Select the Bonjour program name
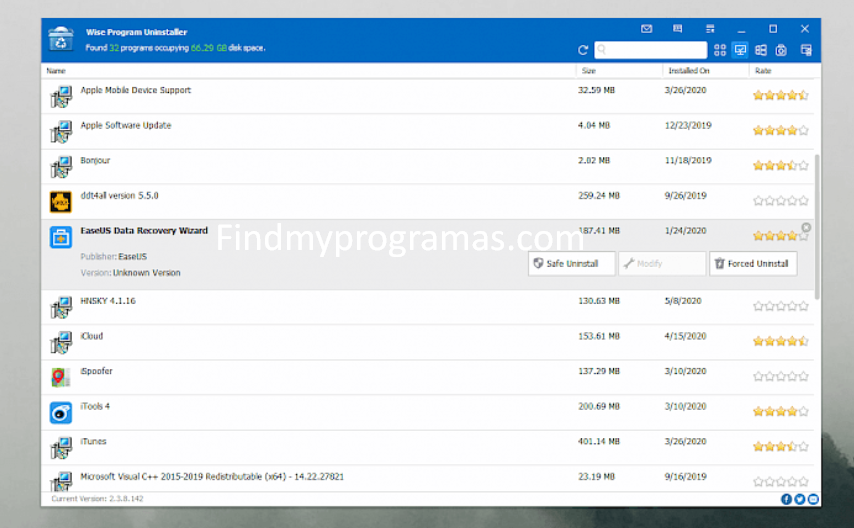This screenshot has width=854, height=528. point(95,160)
